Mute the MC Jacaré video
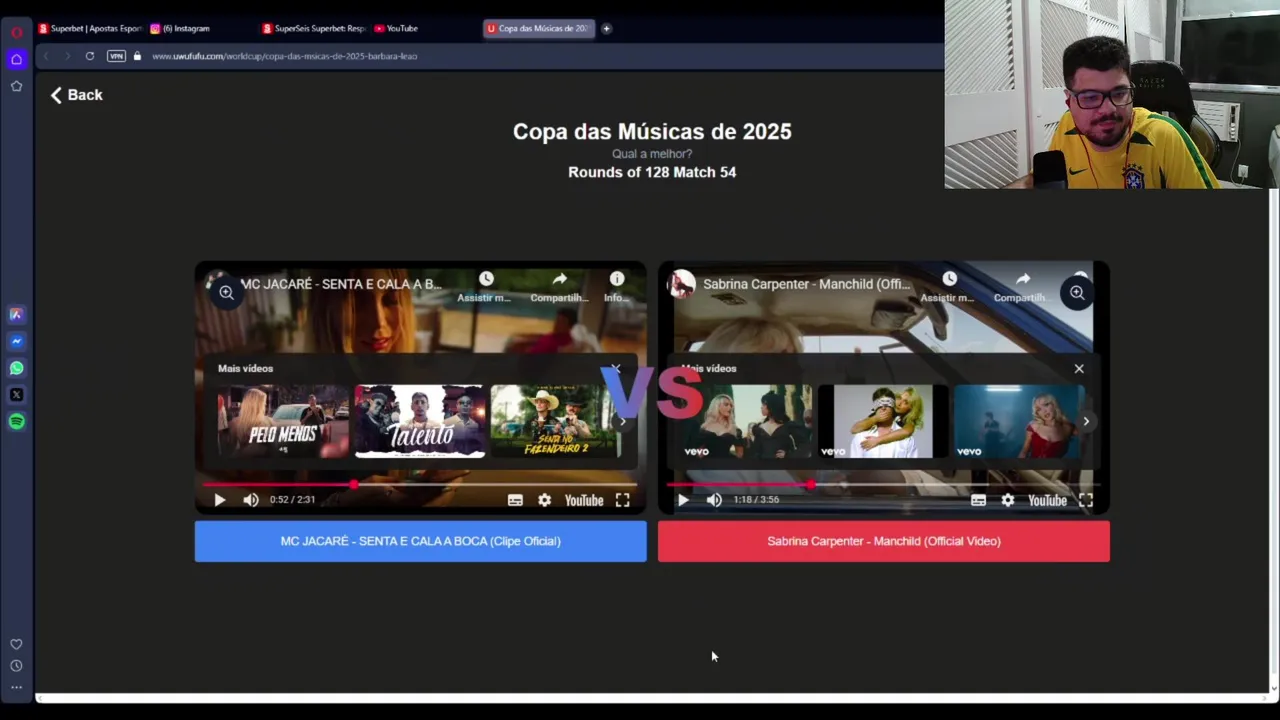1280x720 pixels. pyautogui.click(x=251, y=500)
